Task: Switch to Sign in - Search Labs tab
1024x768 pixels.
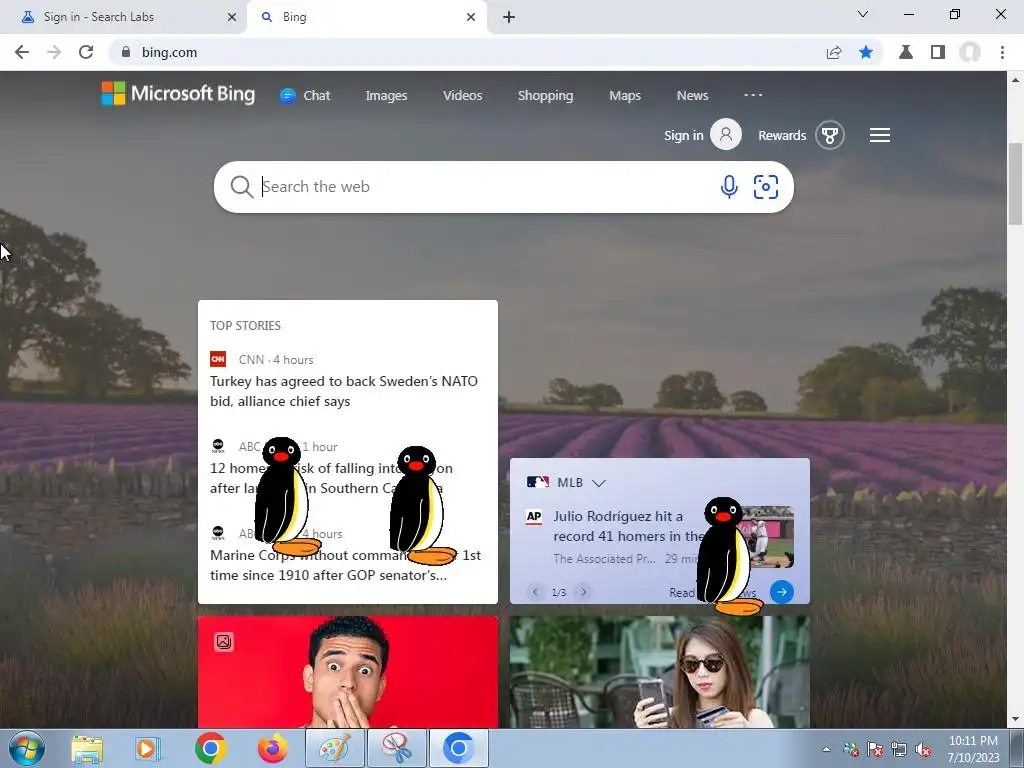Action: coord(123,17)
